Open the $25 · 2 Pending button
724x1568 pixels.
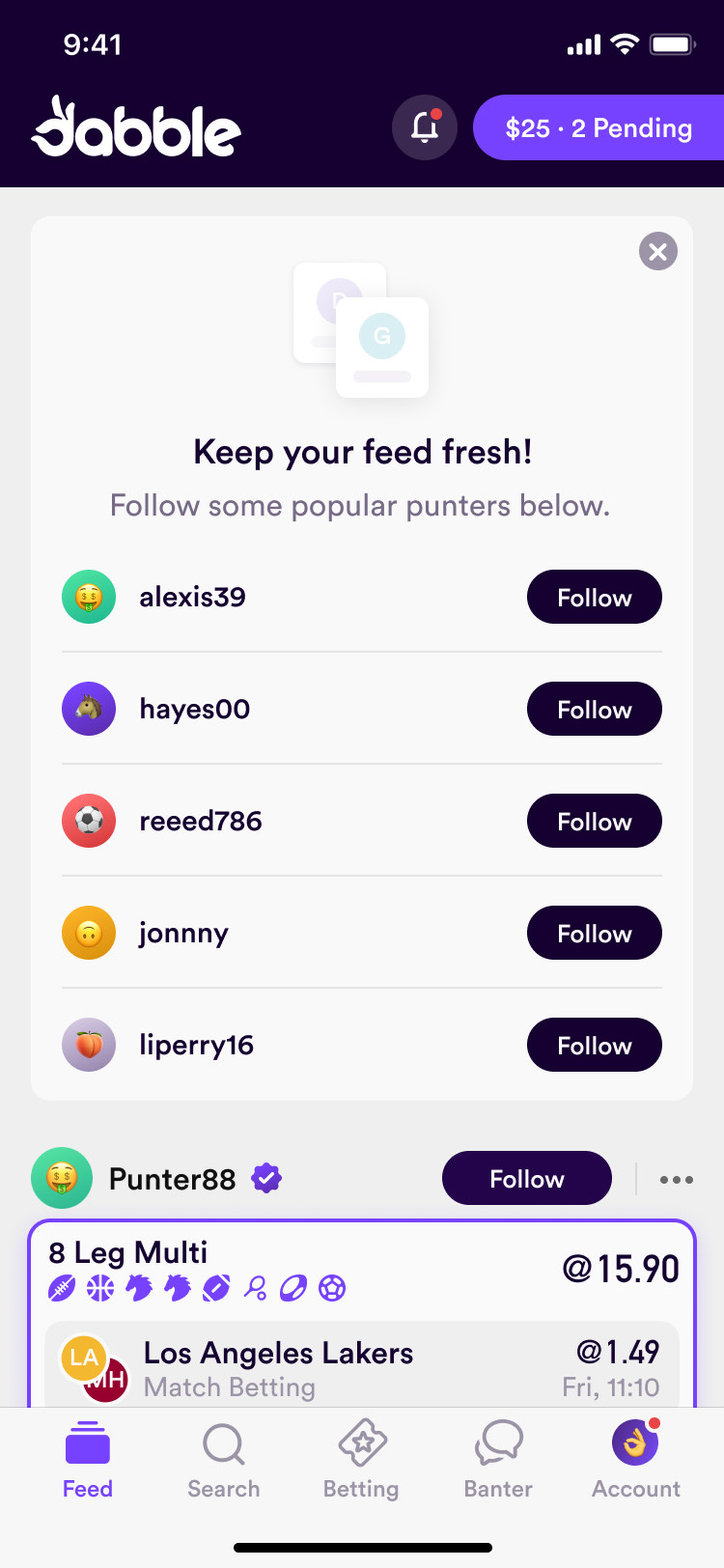pyautogui.click(x=599, y=127)
